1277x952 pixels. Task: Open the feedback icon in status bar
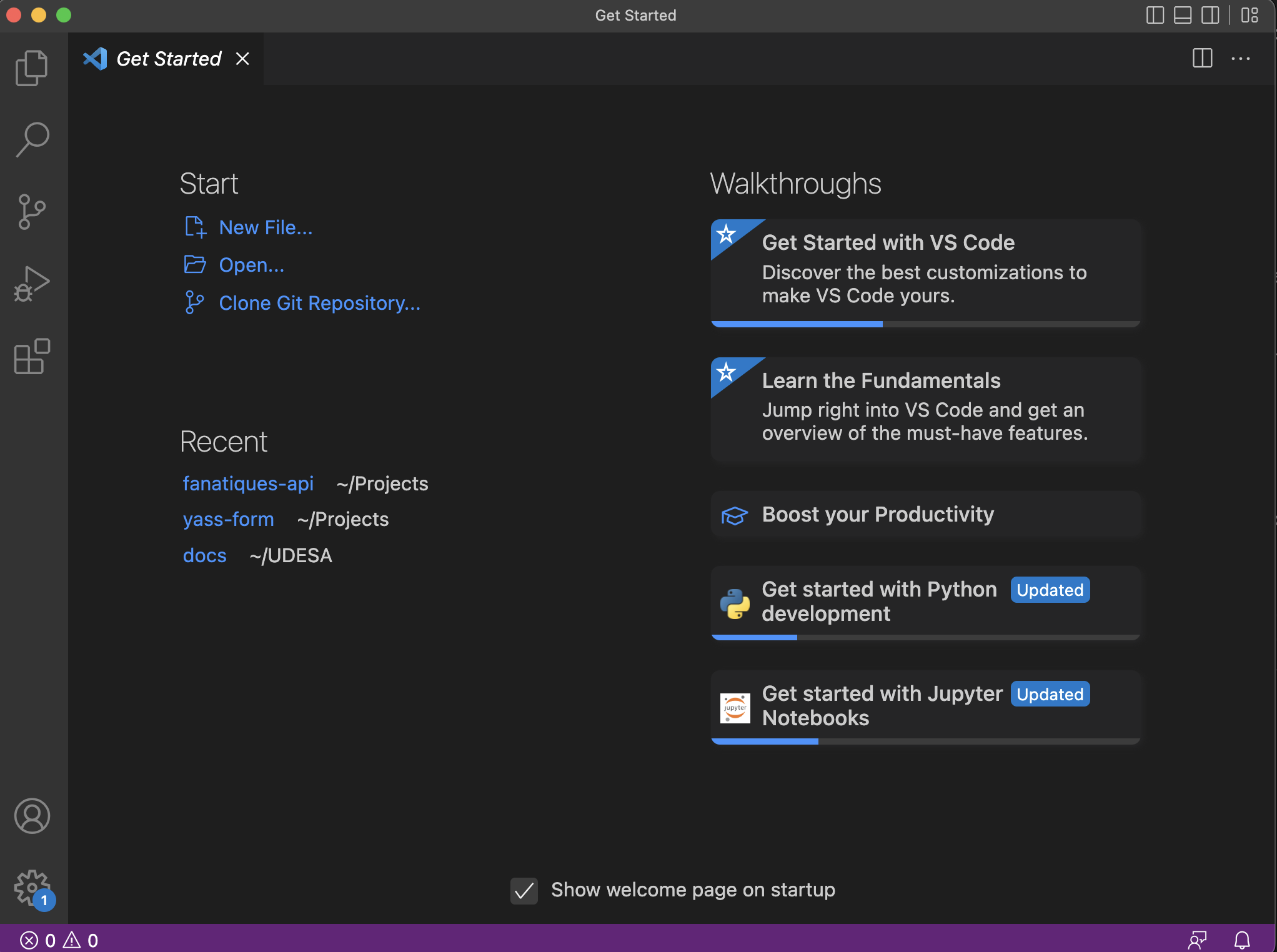point(1197,940)
